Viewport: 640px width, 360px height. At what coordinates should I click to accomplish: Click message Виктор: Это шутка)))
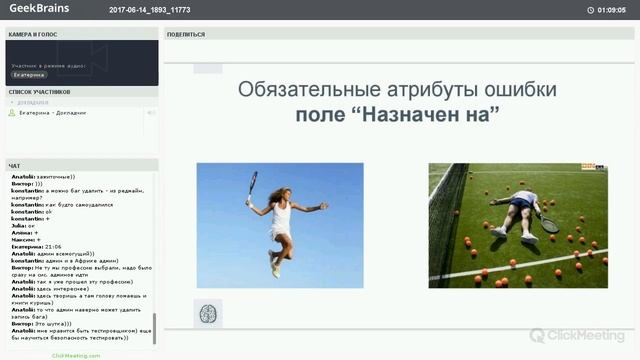(x=41, y=324)
